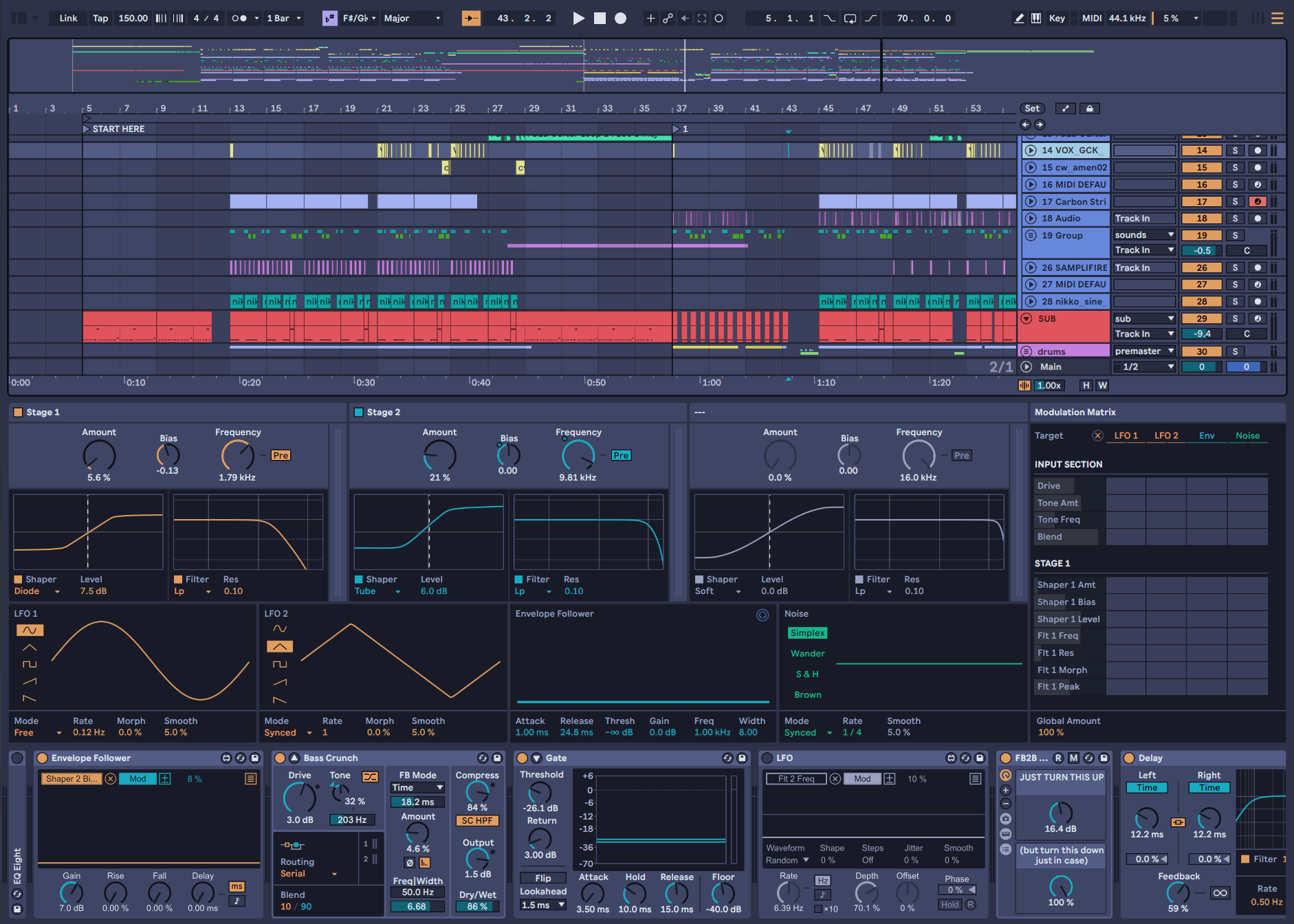Screen dimensions: 1294x924
Task: Toggle Bass Crunch device power button
Action: [280, 758]
